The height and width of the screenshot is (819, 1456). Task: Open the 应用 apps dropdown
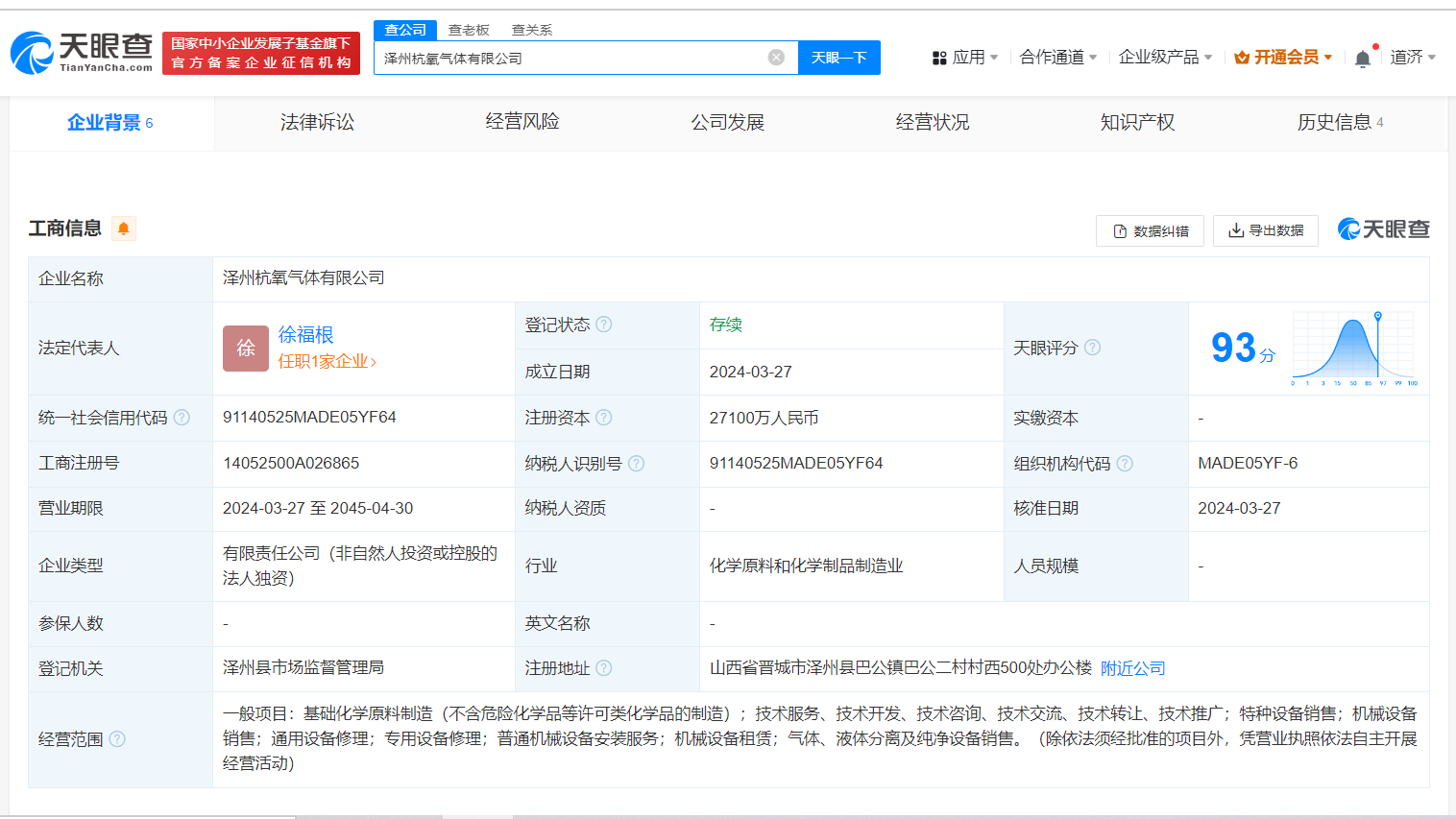point(964,57)
